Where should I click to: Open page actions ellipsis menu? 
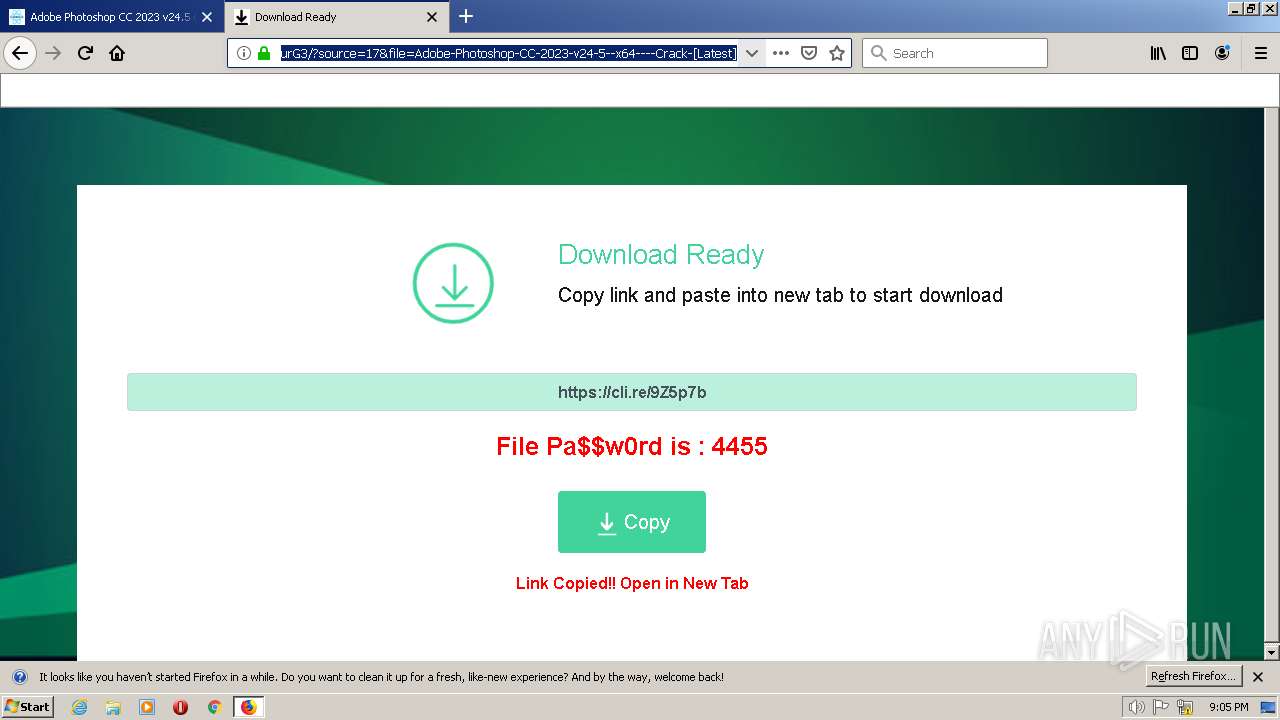point(781,53)
